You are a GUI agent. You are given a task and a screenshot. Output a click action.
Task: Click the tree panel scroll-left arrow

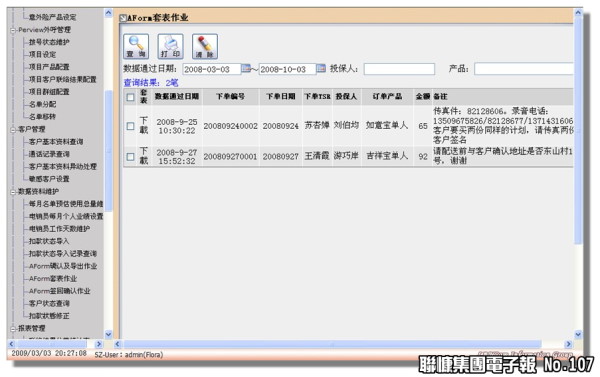pyautogui.click(x=11, y=344)
